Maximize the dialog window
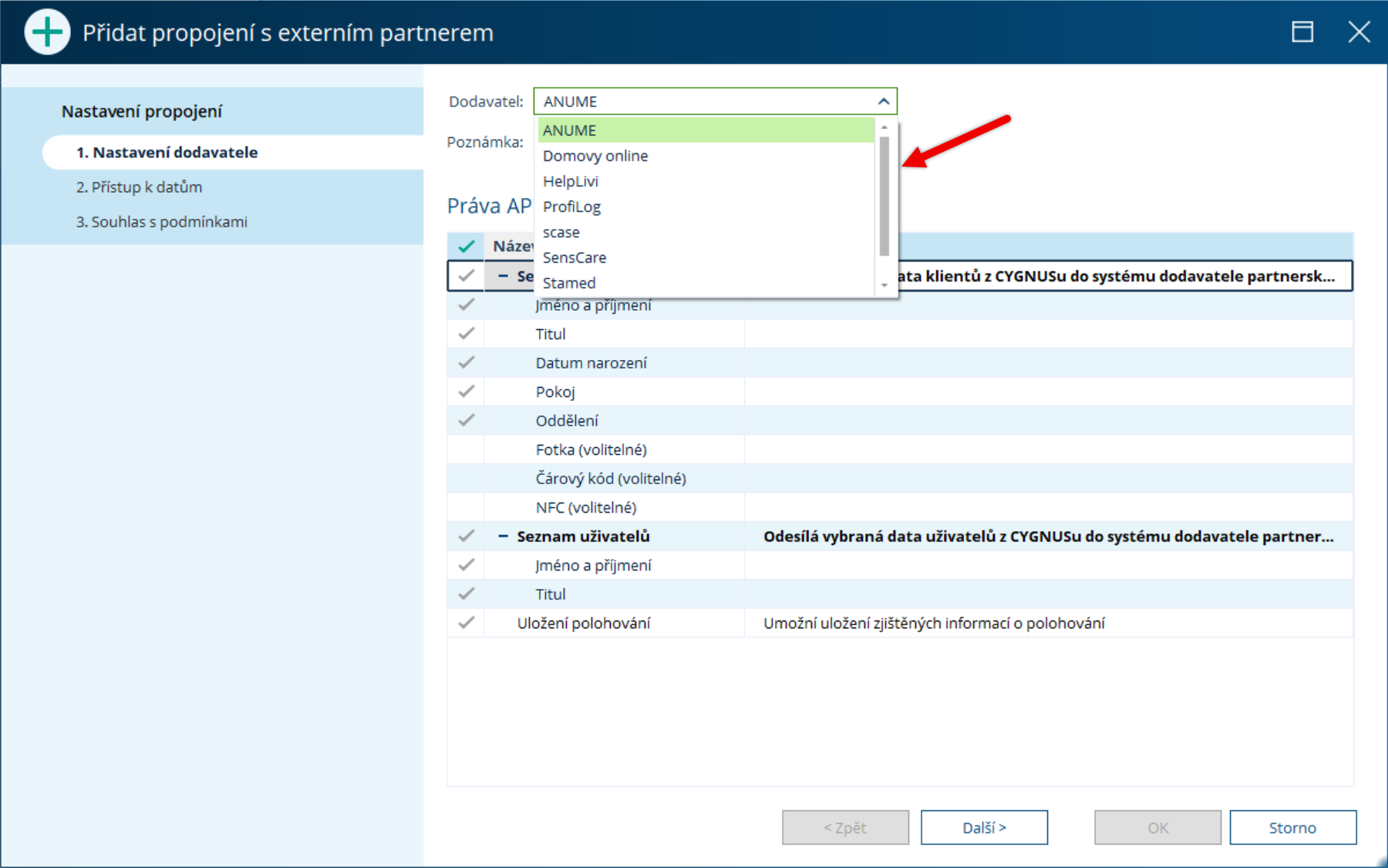The image size is (1388, 868). tap(1302, 32)
